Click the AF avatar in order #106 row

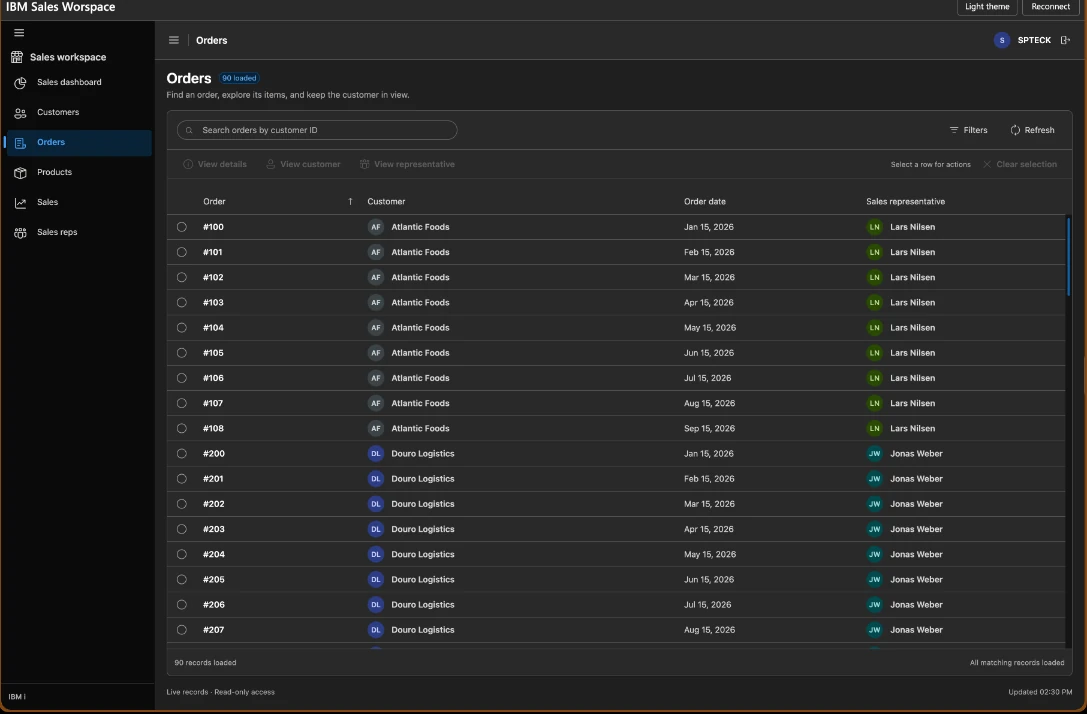[376, 378]
